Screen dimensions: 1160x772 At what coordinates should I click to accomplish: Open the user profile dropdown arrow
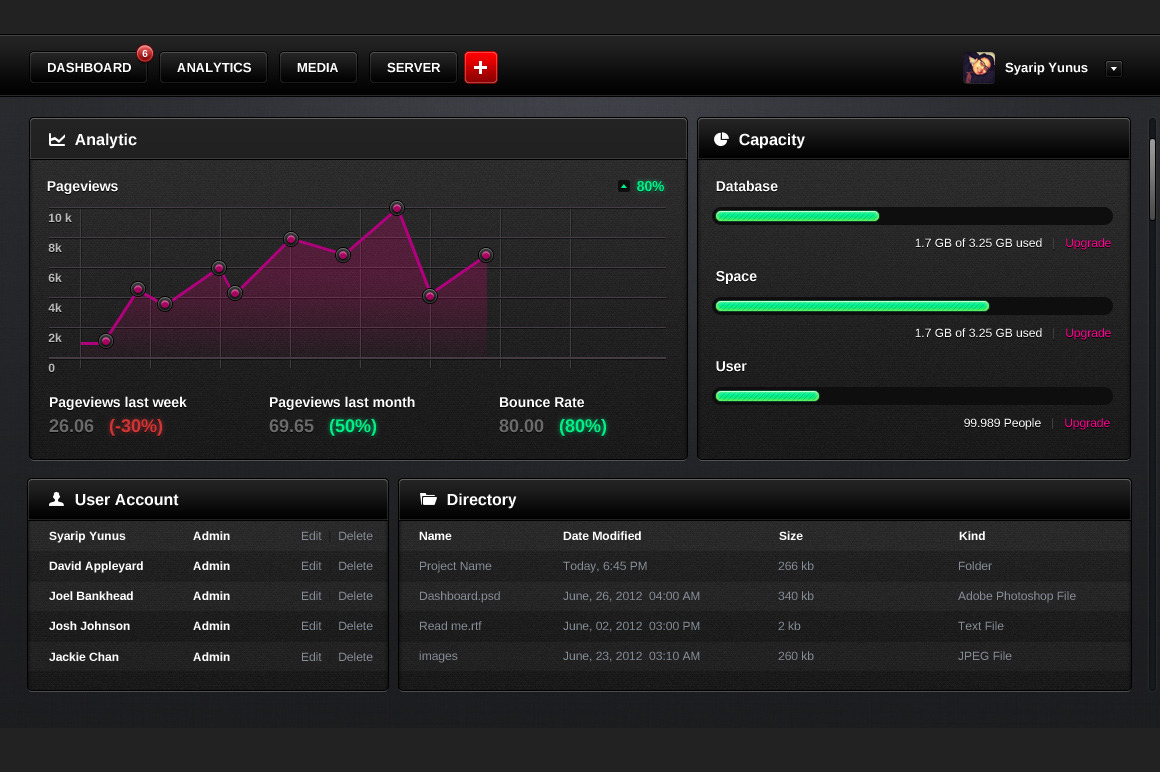coord(1114,69)
